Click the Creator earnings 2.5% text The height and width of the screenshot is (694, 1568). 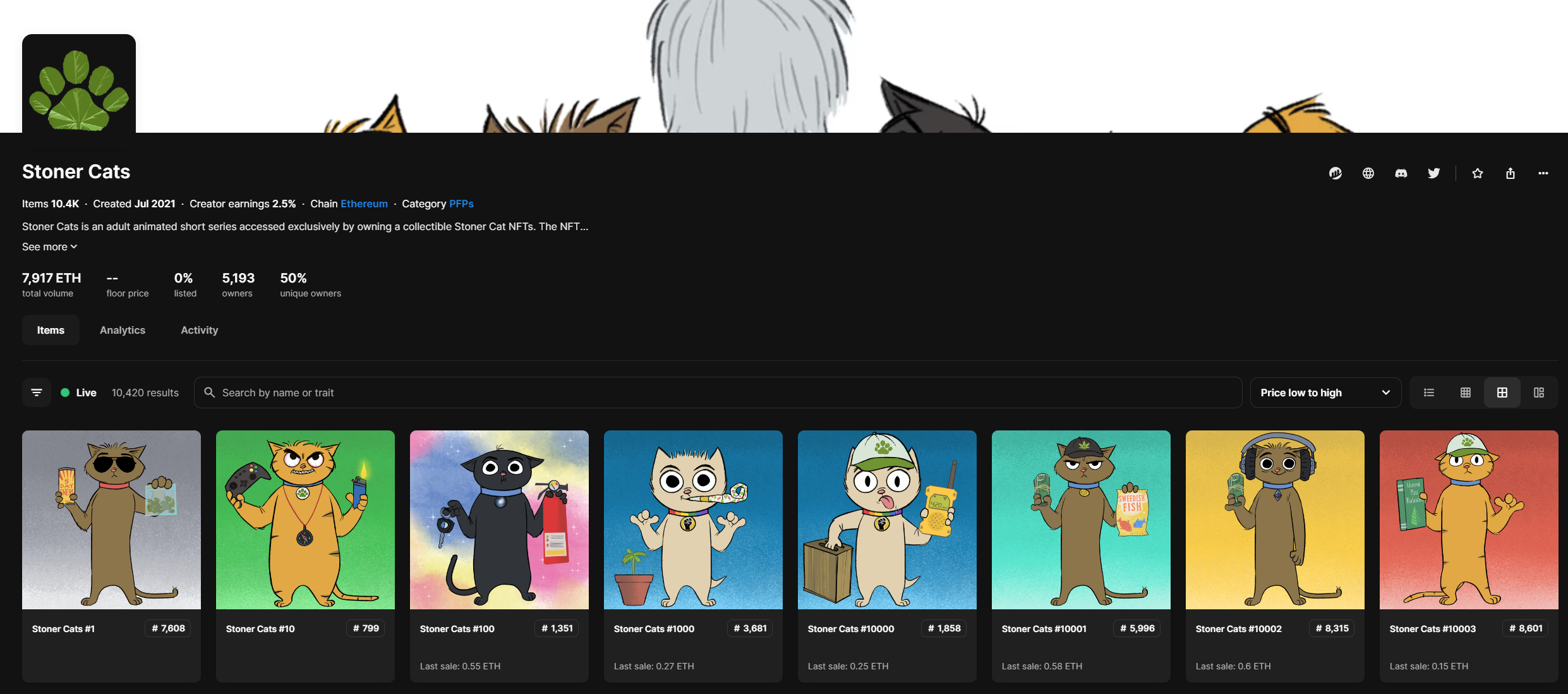(243, 204)
